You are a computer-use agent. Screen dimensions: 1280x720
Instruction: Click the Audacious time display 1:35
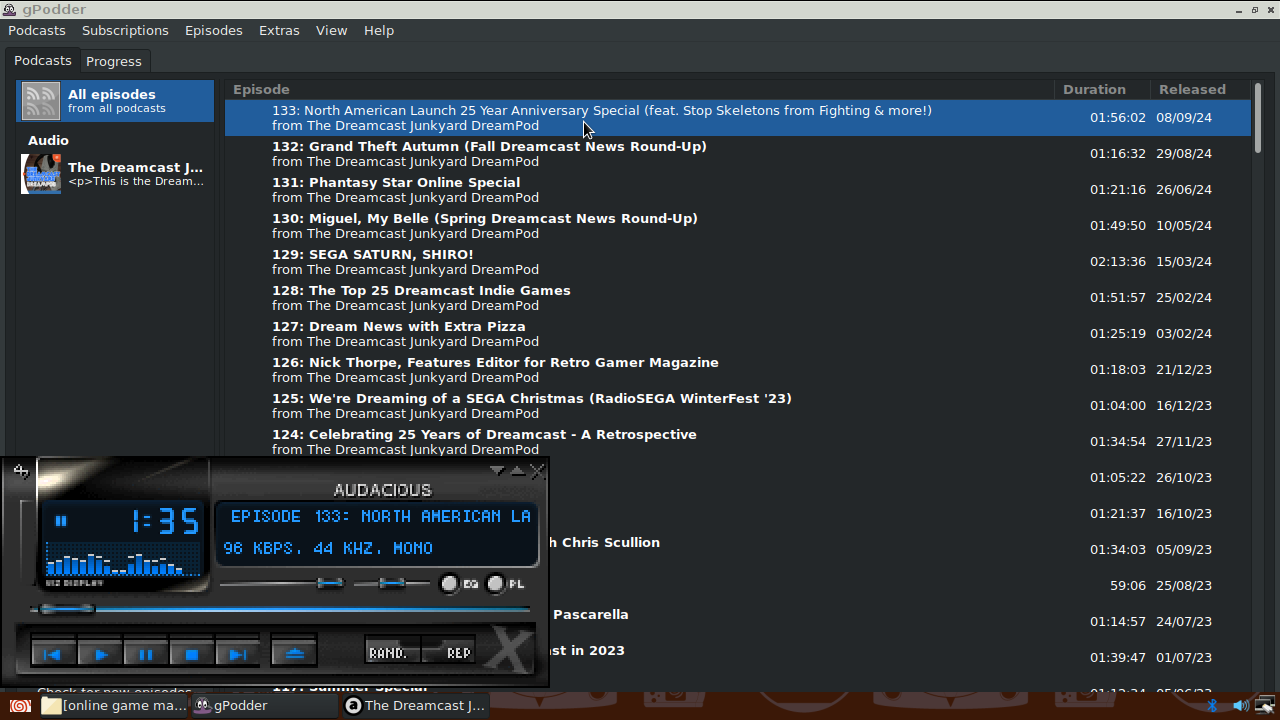pos(165,521)
